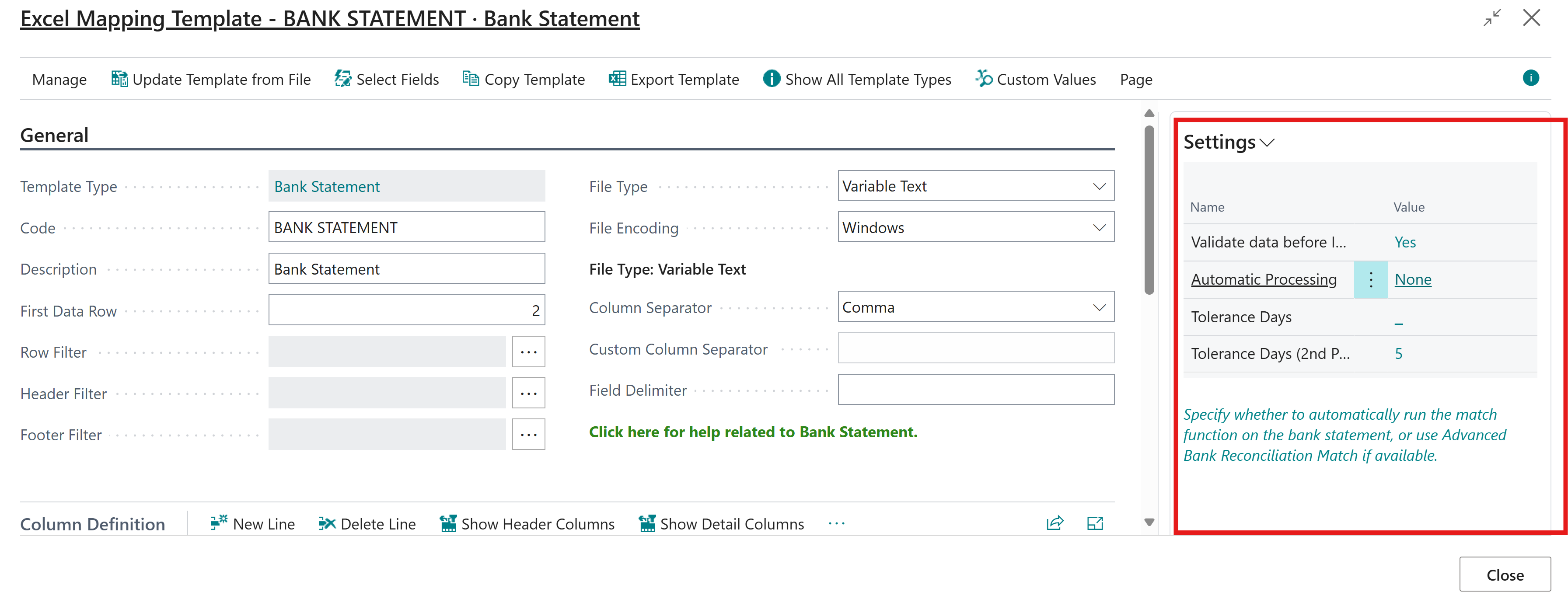Screen dimensions: 1568x599
Task: Open the Page menu
Action: pos(1135,79)
